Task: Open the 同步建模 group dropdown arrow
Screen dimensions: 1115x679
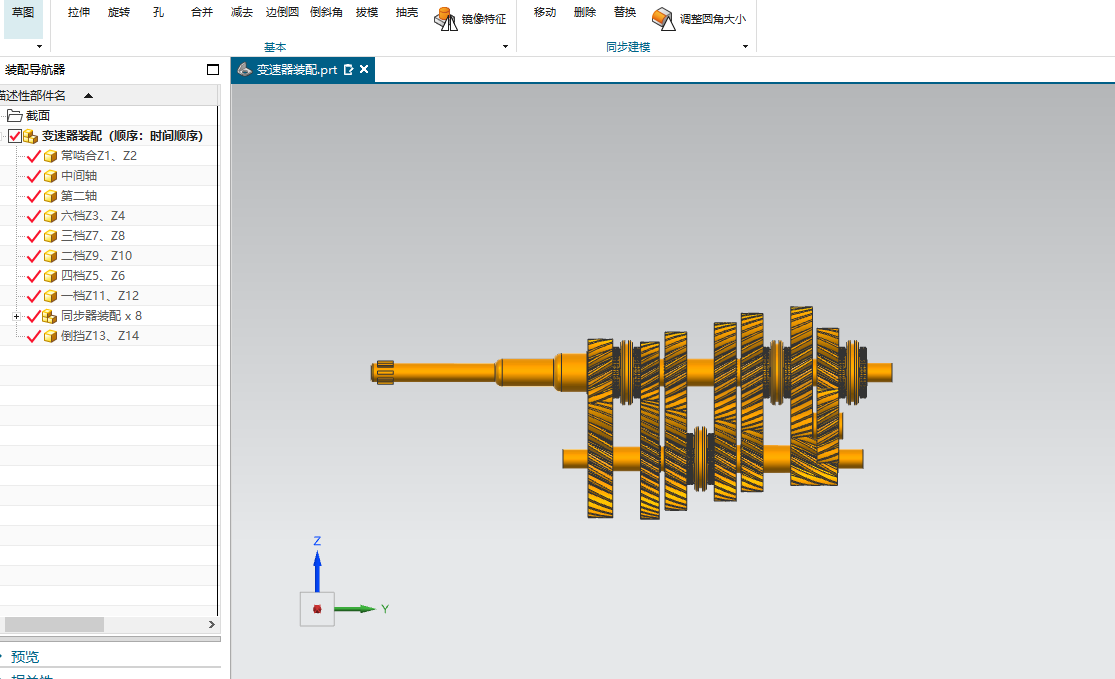Action: [x=745, y=46]
